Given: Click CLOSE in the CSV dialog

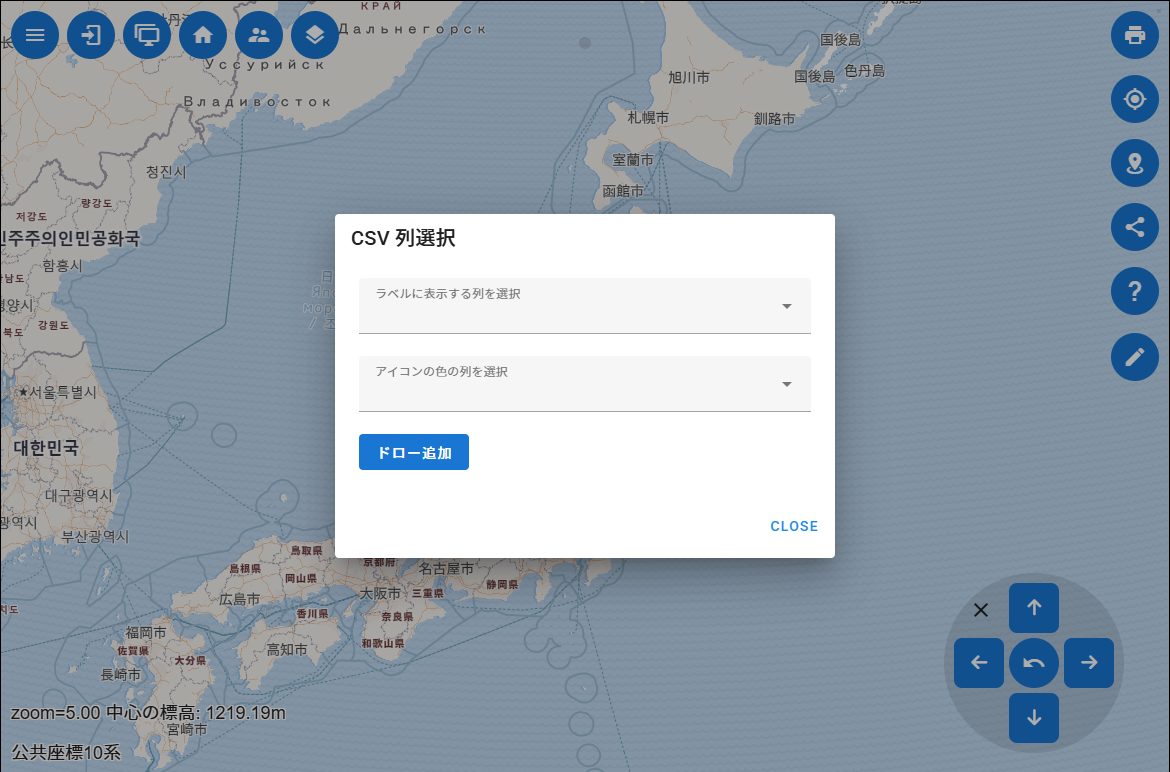Looking at the screenshot, I should coord(794,526).
